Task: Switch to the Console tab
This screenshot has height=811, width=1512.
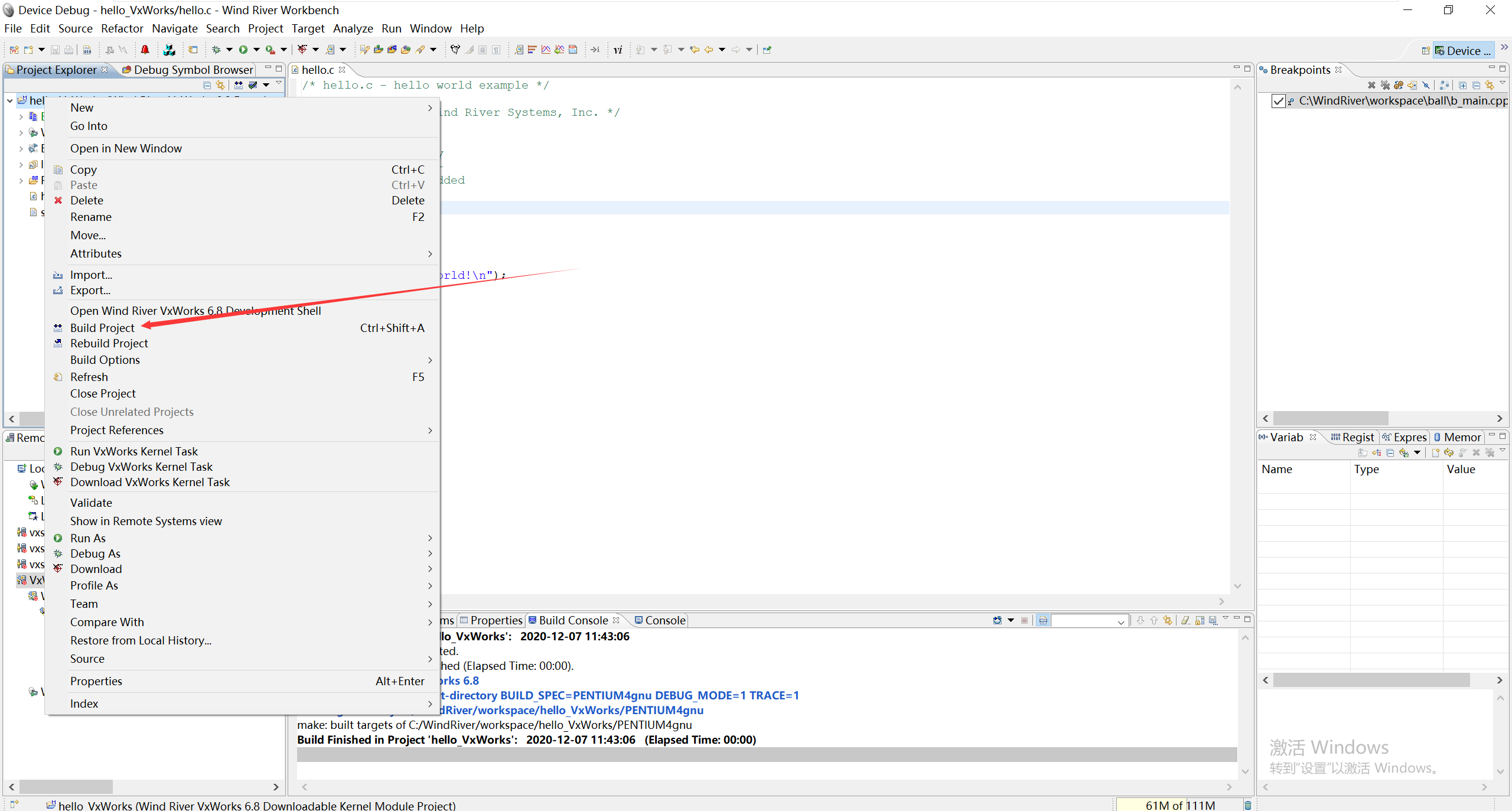Action: click(x=660, y=620)
